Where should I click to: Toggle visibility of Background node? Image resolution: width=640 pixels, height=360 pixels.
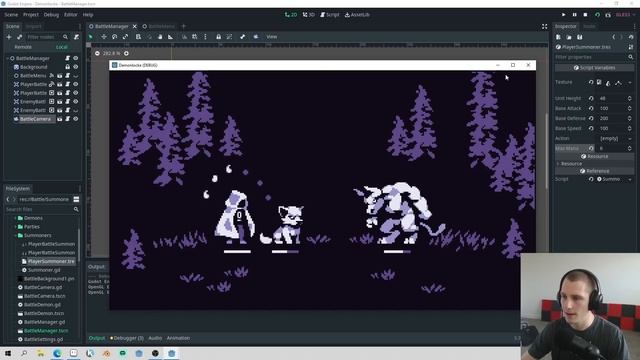pyautogui.click(x=76, y=67)
